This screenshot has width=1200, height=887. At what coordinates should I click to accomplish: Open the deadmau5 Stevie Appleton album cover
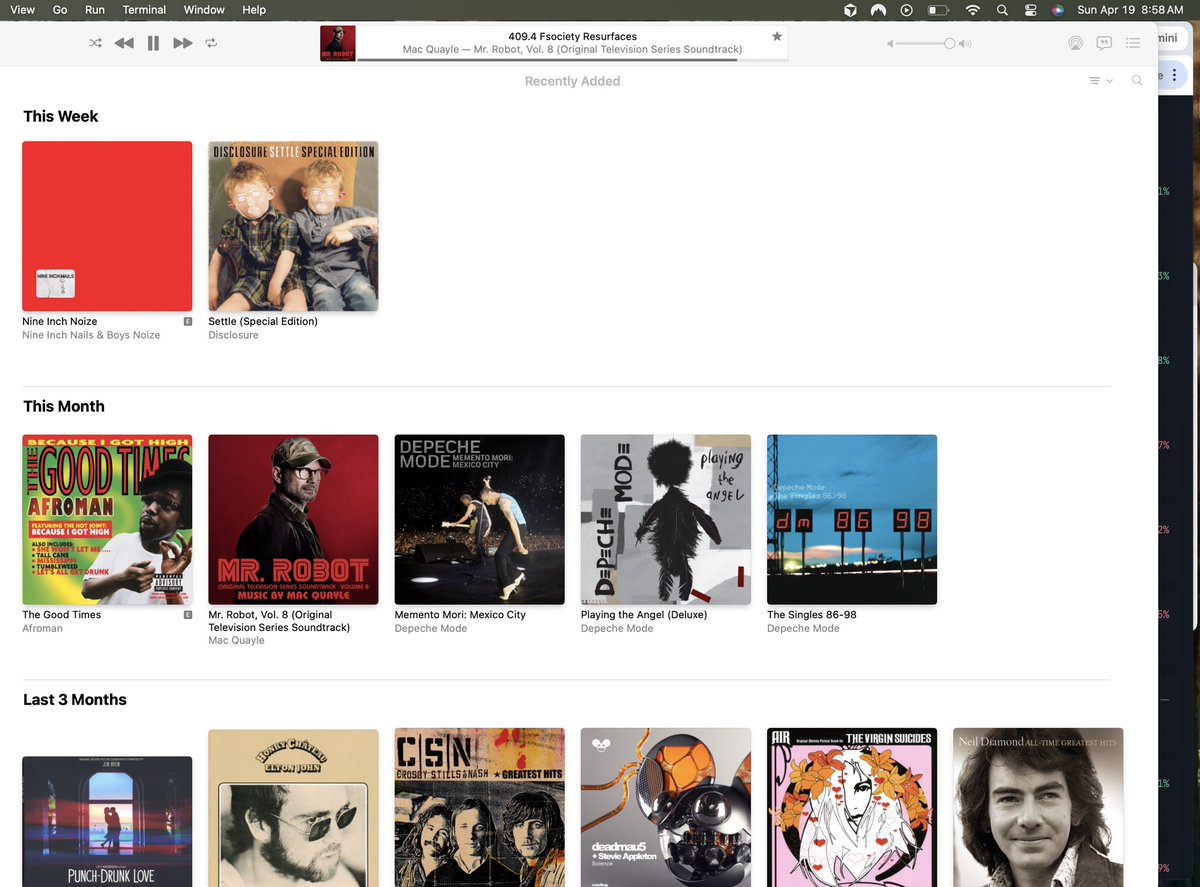pyautogui.click(x=666, y=808)
